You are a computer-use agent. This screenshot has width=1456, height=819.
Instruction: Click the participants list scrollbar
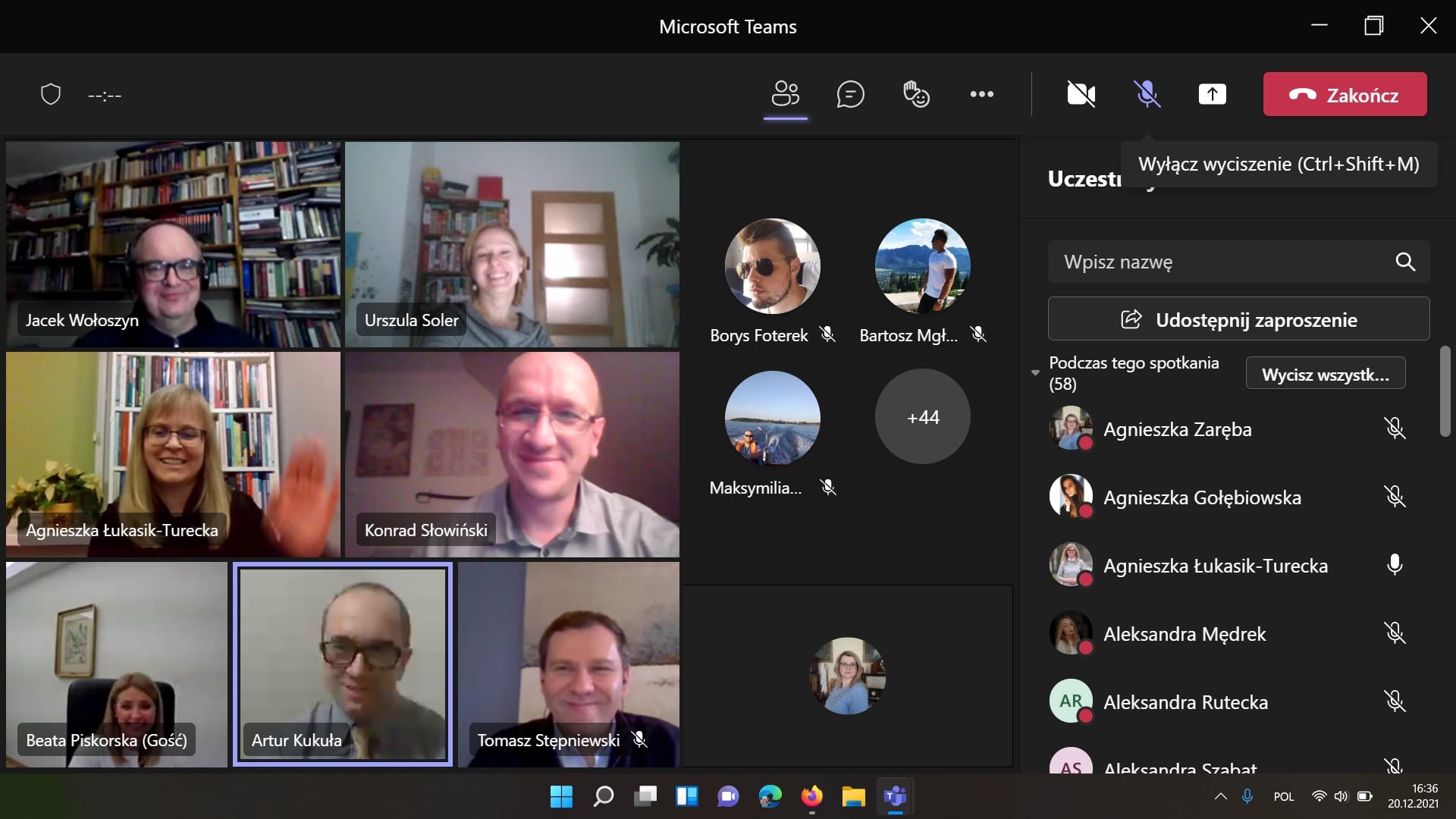point(1445,391)
